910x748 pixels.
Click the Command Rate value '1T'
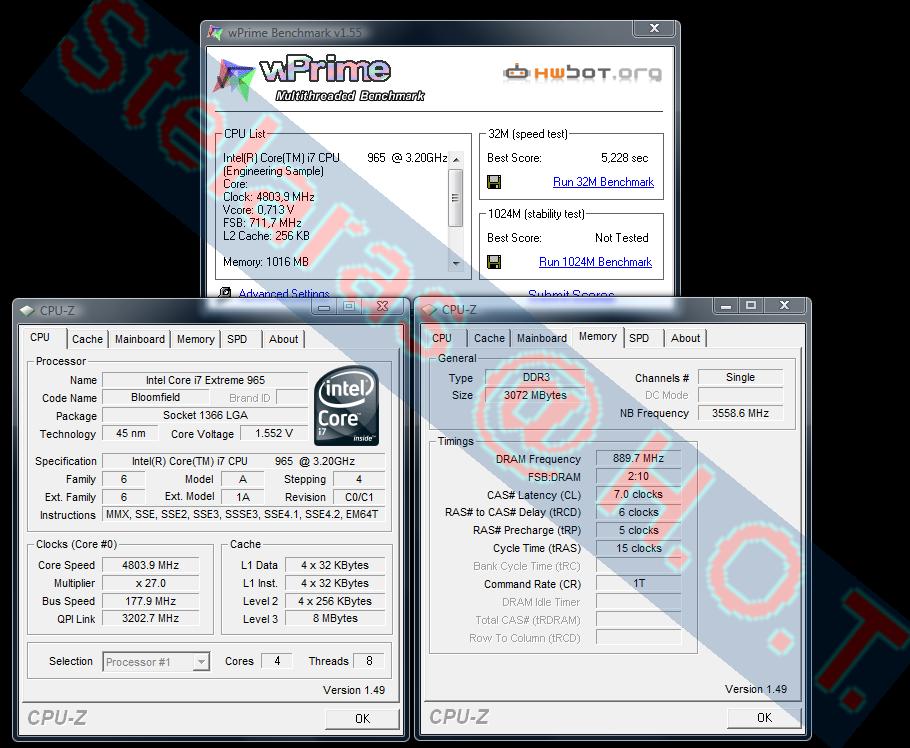click(x=638, y=584)
